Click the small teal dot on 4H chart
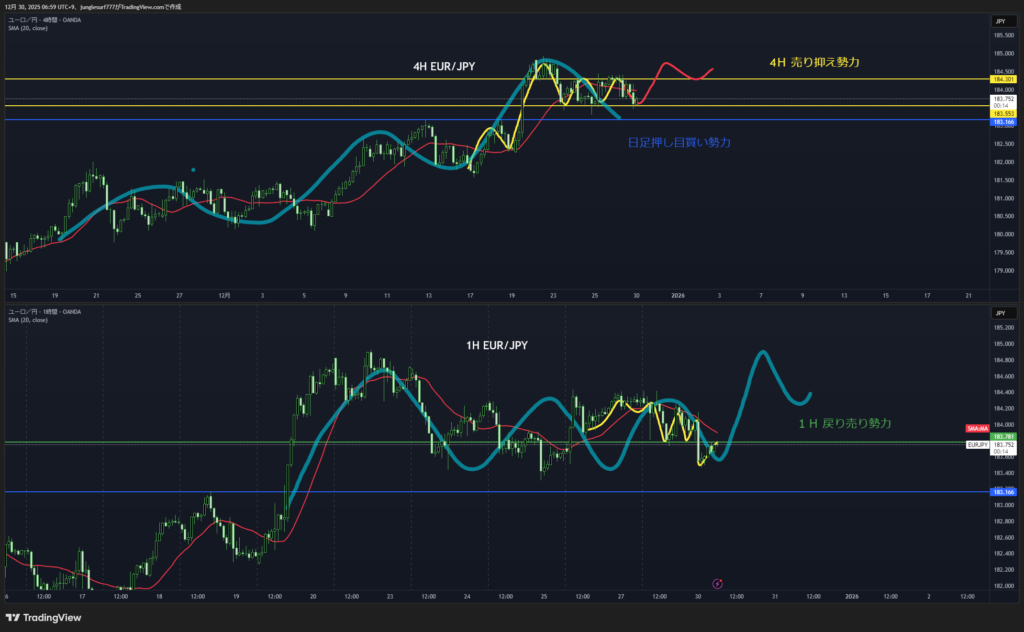This screenshot has height=632, width=1024. [192, 169]
